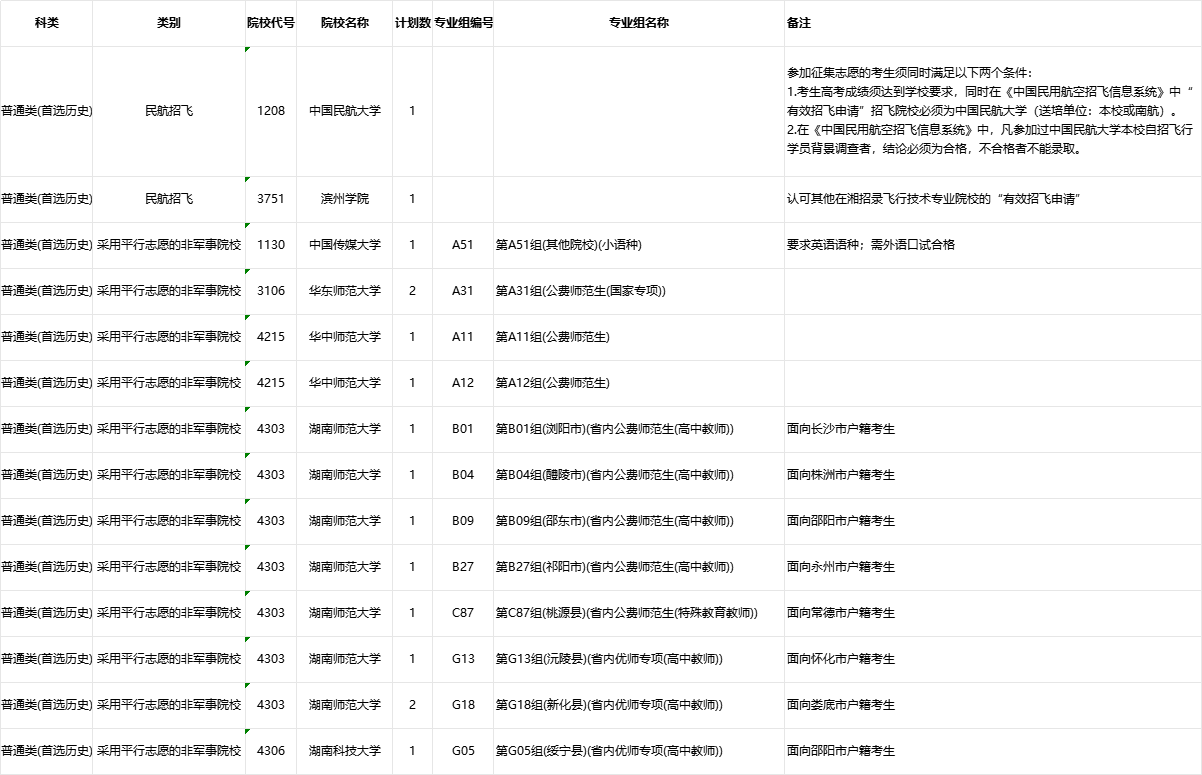Click the 计划数 column header
Screen dimensions: 1202x775
tap(412, 23)
